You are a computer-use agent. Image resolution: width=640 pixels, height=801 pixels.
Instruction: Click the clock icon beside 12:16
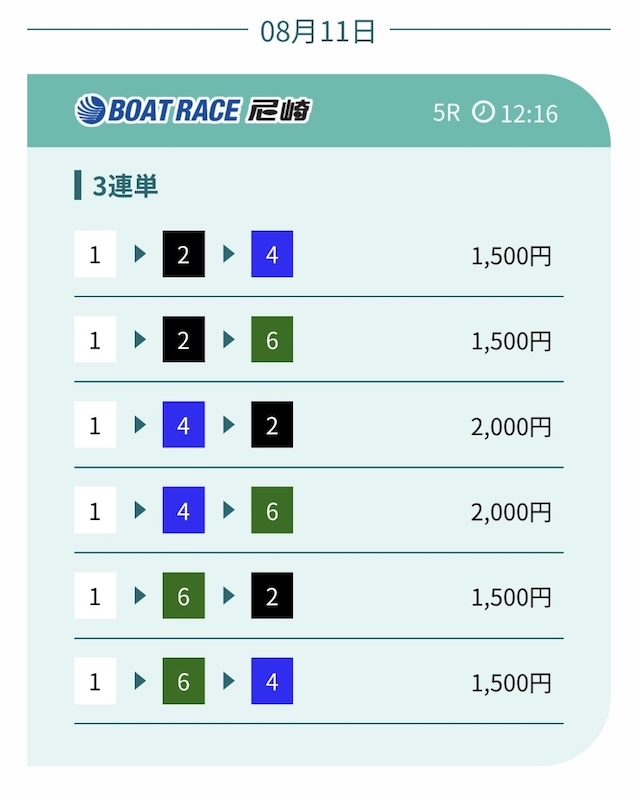click(x=483, y=112)
